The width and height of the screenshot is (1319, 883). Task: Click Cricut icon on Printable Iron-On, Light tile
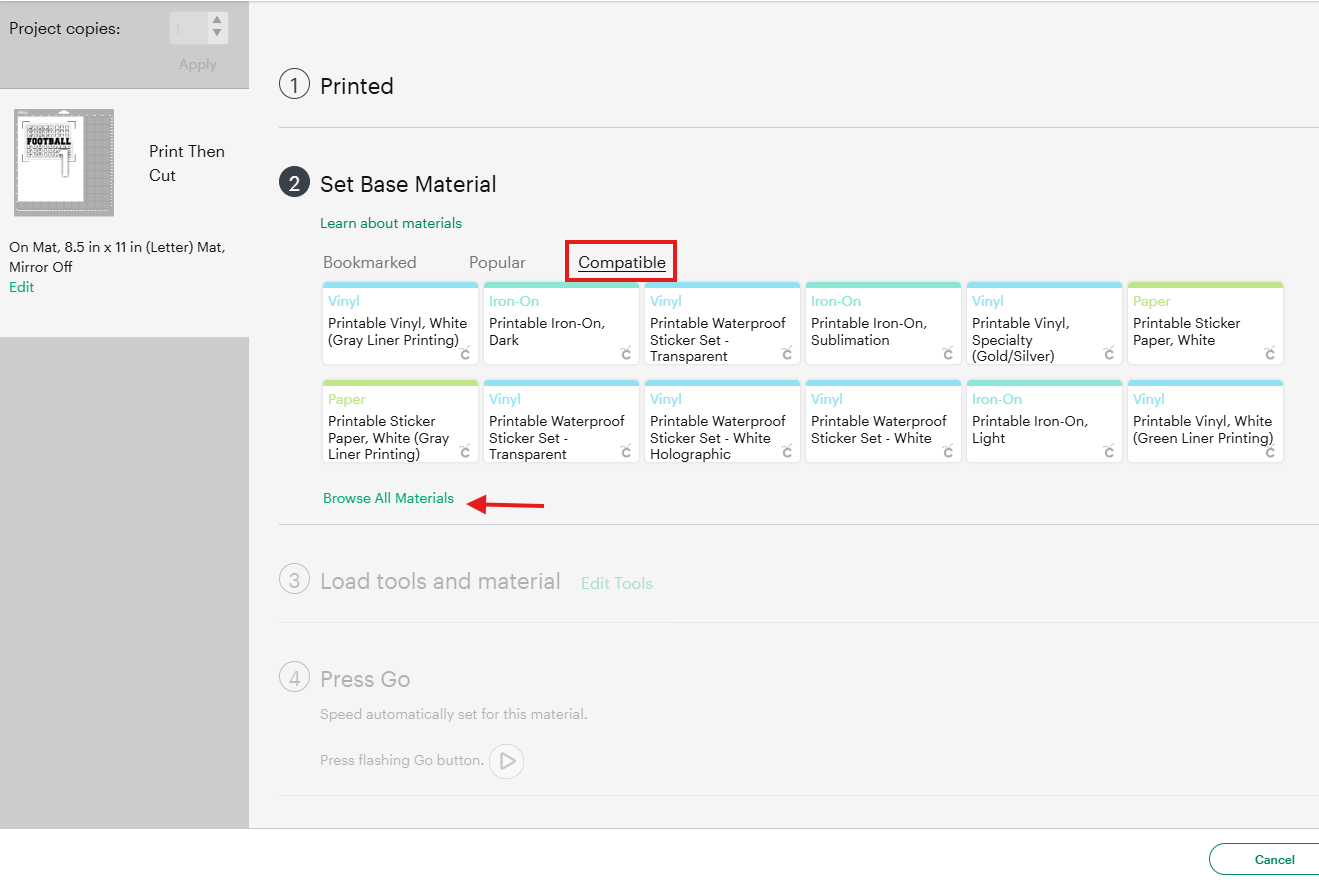coord(1110,451)
